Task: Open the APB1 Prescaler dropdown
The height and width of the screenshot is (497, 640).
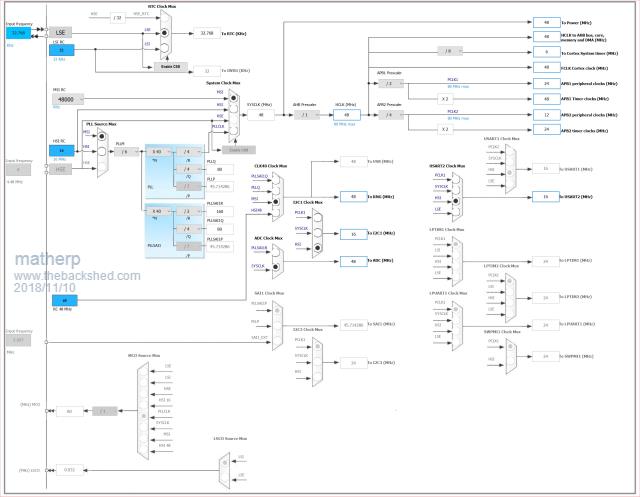Action: point(391,85)
